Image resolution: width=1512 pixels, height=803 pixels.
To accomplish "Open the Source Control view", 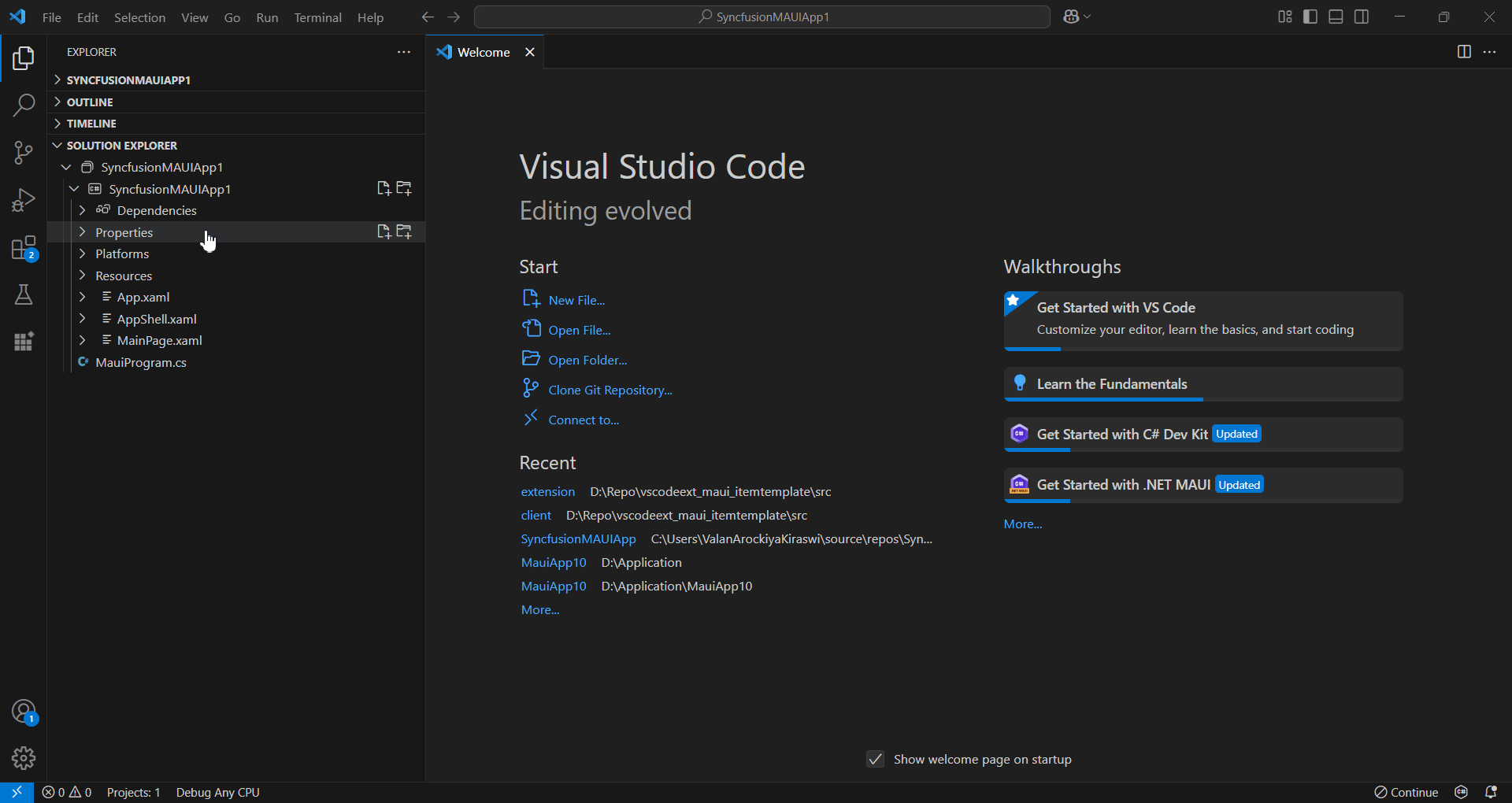I will coord(24,153).
